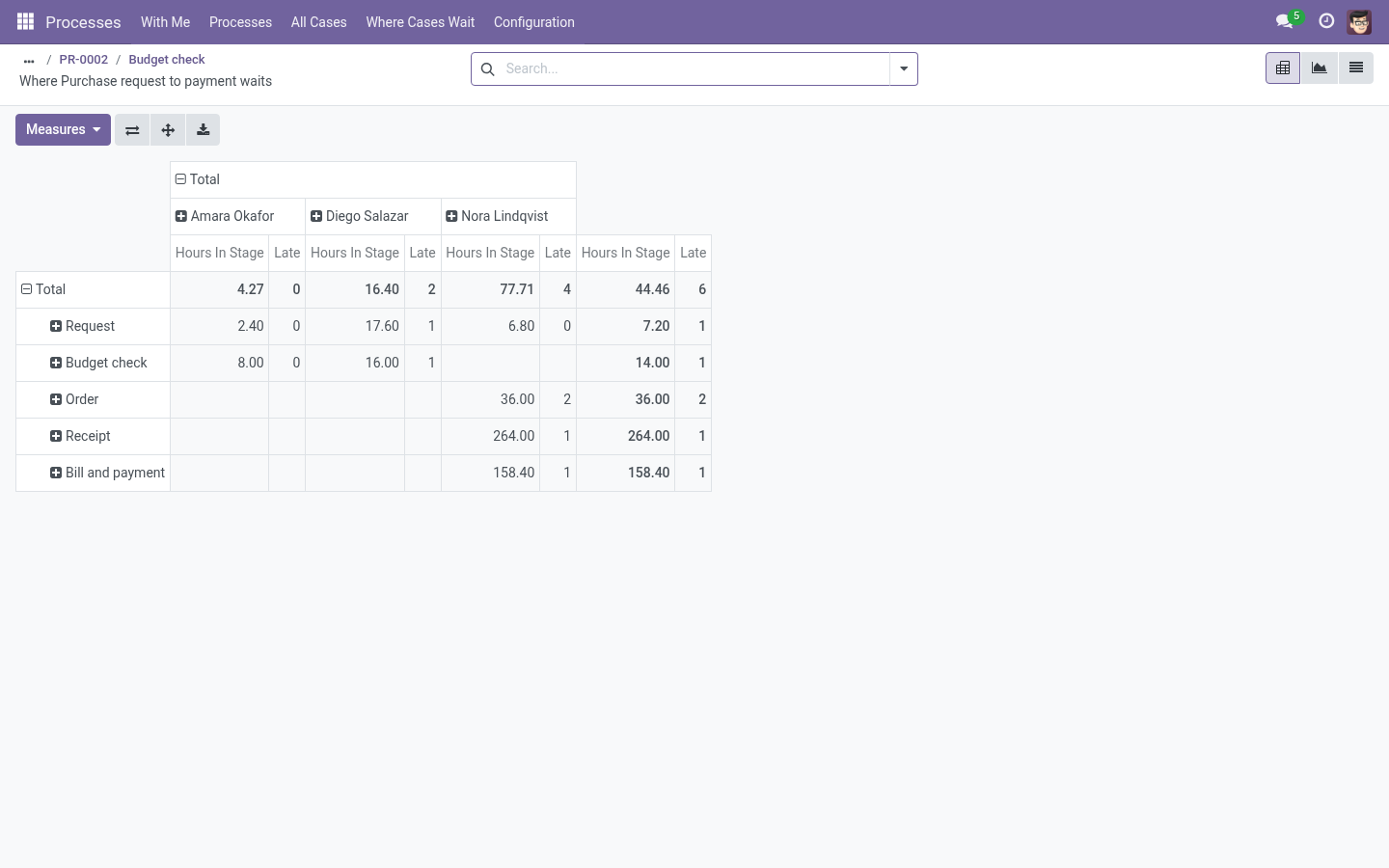Expand all pivot rows and columns

(168, 130)
